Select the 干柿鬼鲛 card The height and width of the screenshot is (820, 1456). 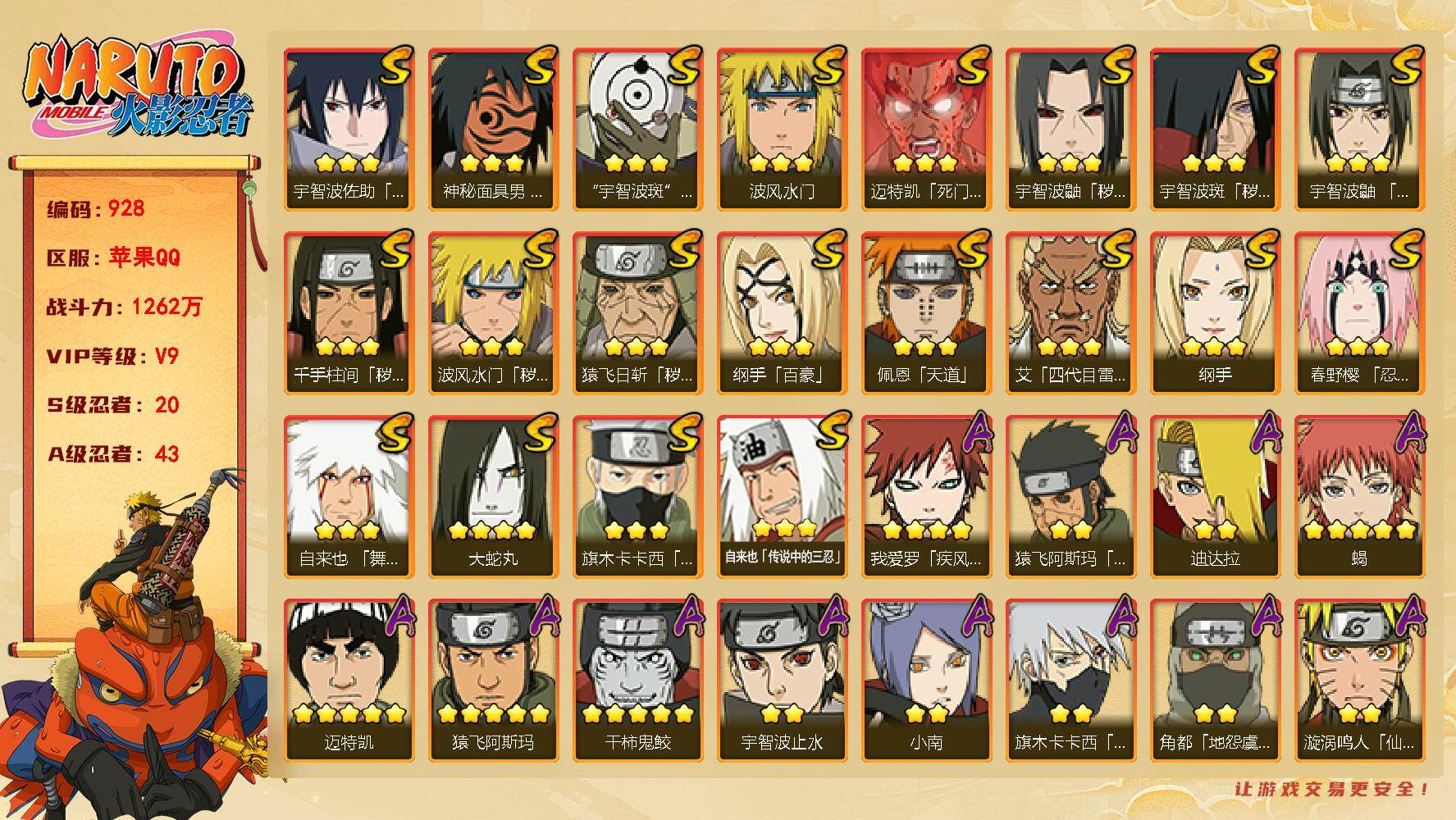pyautogui.click(x=637, y=681)
